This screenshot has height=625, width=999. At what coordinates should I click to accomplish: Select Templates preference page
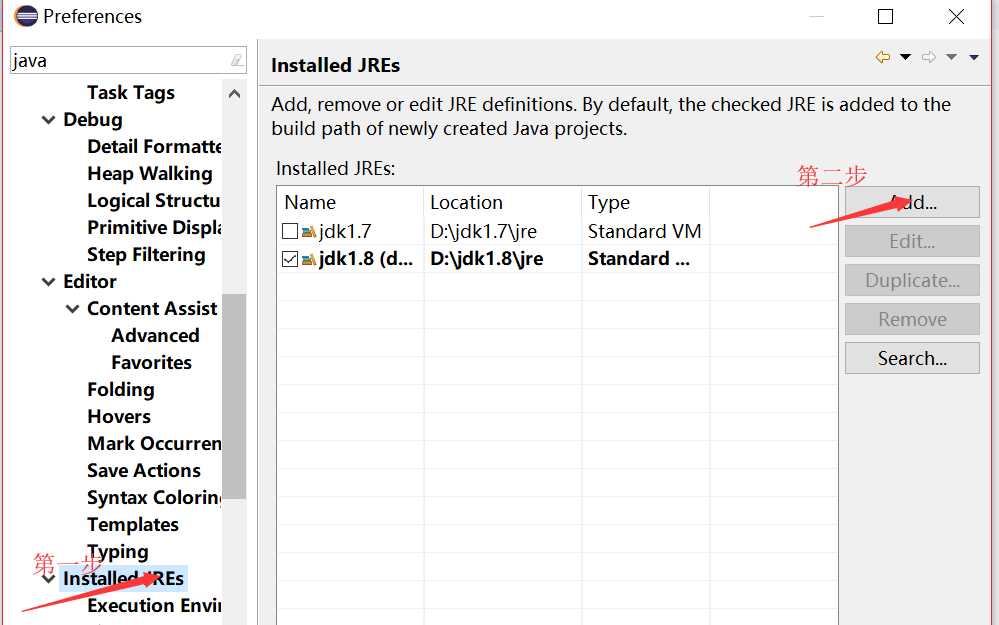[x=133, y=524]
